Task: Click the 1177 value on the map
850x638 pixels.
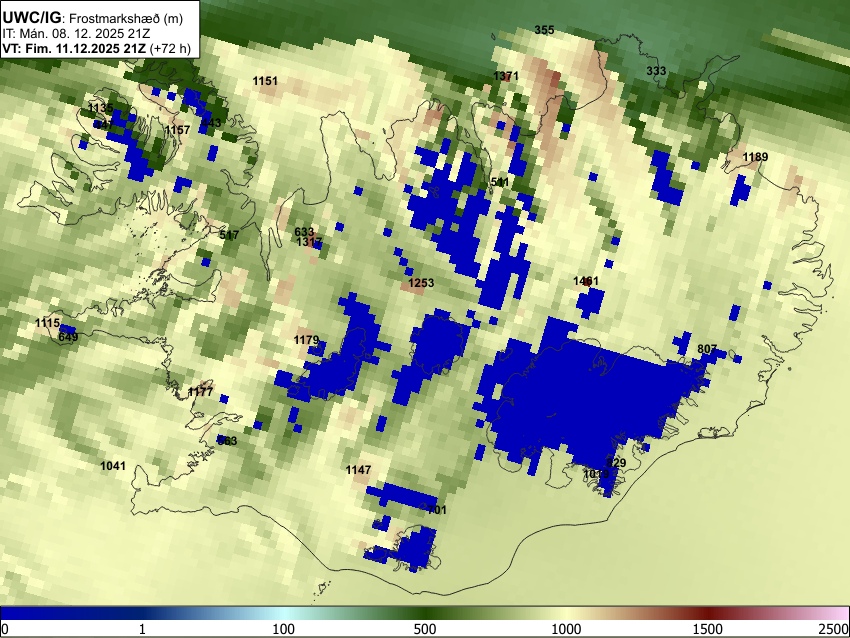Action: point(201,391)
